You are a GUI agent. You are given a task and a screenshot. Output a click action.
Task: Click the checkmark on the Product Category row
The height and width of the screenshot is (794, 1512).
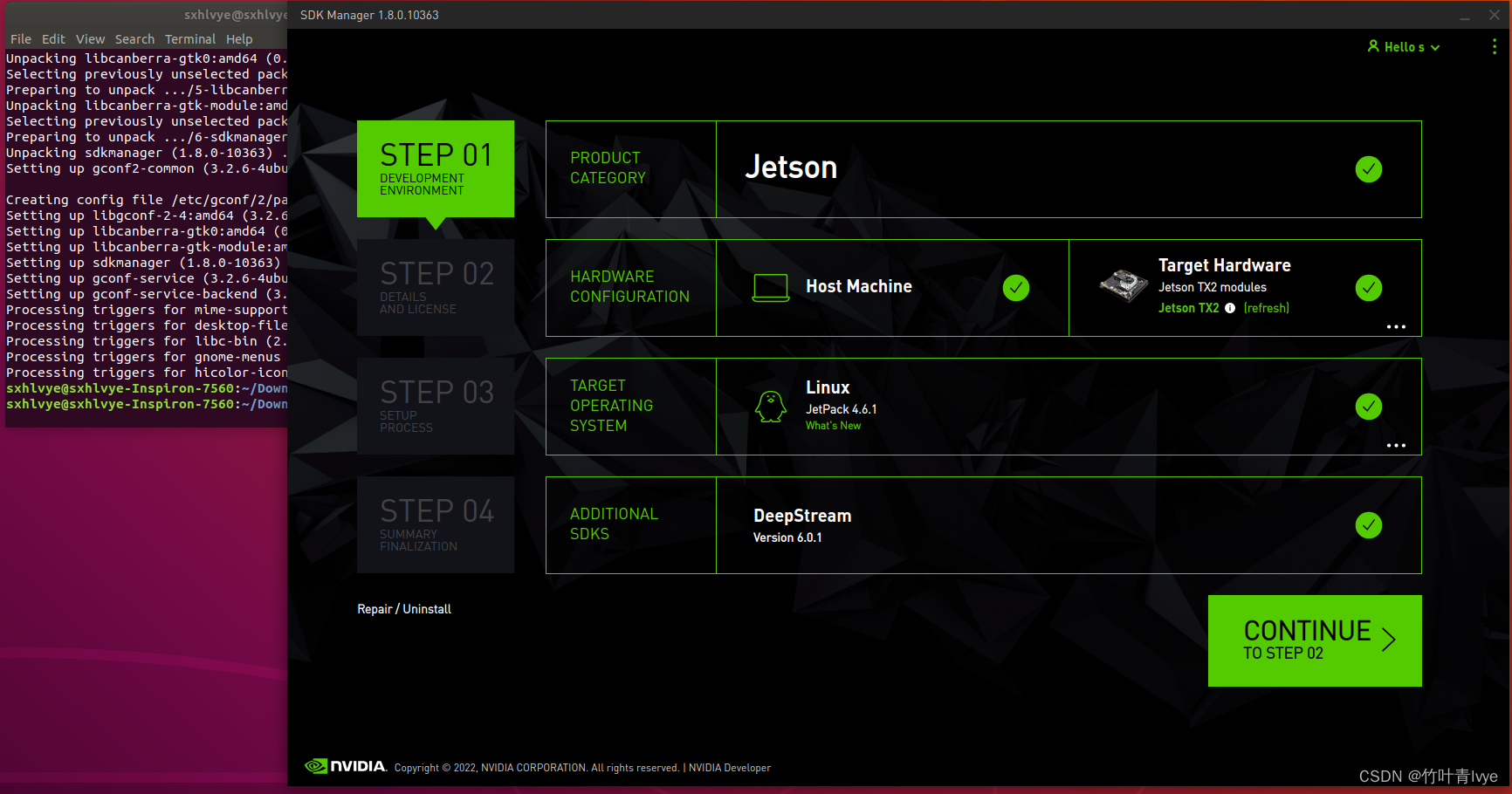pos(1369,168)
